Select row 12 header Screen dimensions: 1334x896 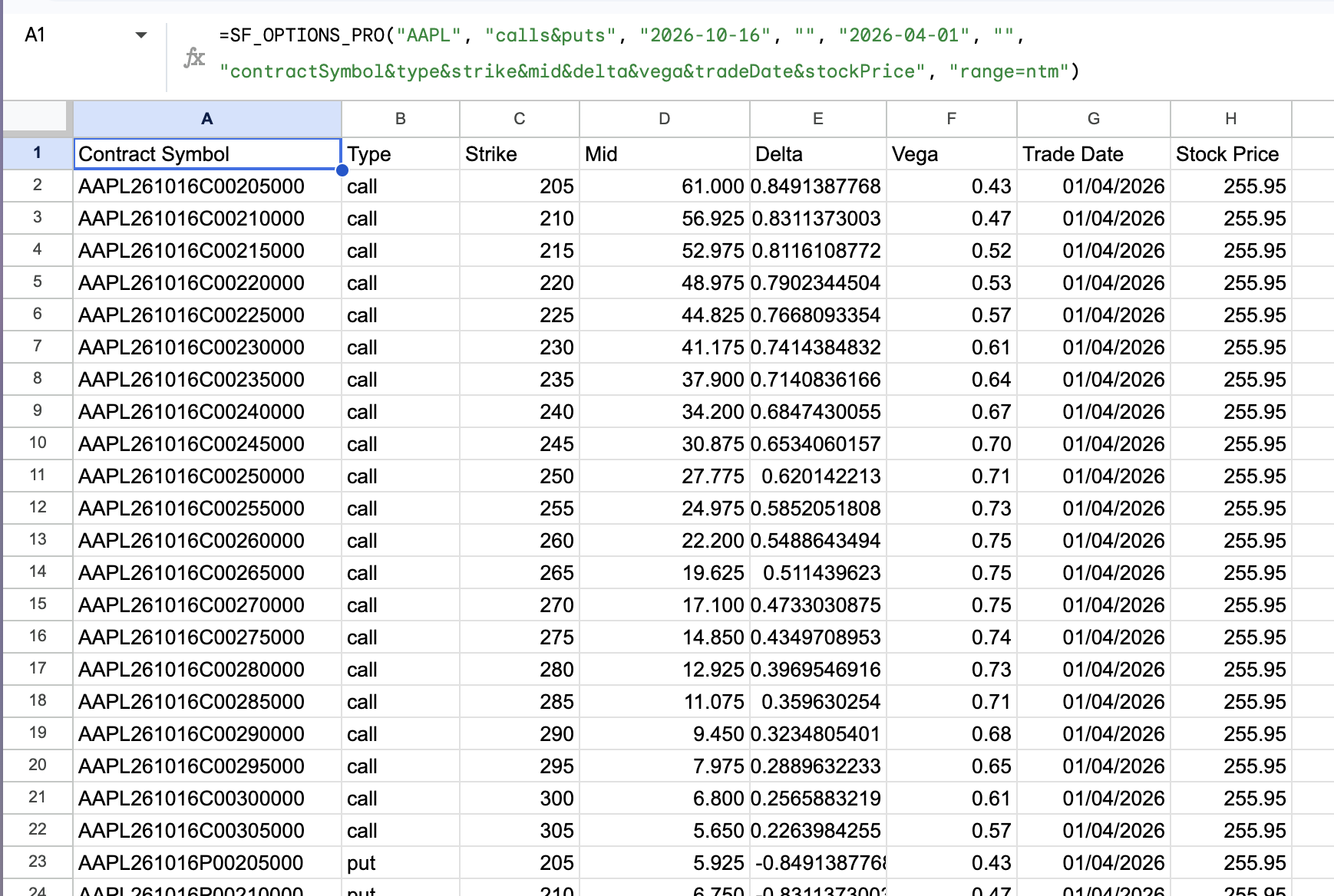(x=38, y=508)
